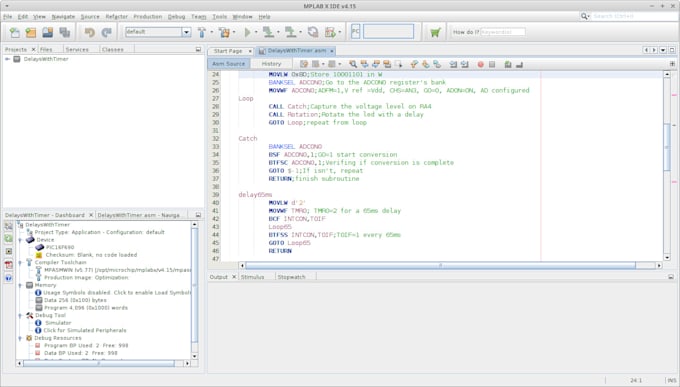Screen dimensions: 680x387
Task: Undo the last edit via toolbar
Action: [89, 32]
